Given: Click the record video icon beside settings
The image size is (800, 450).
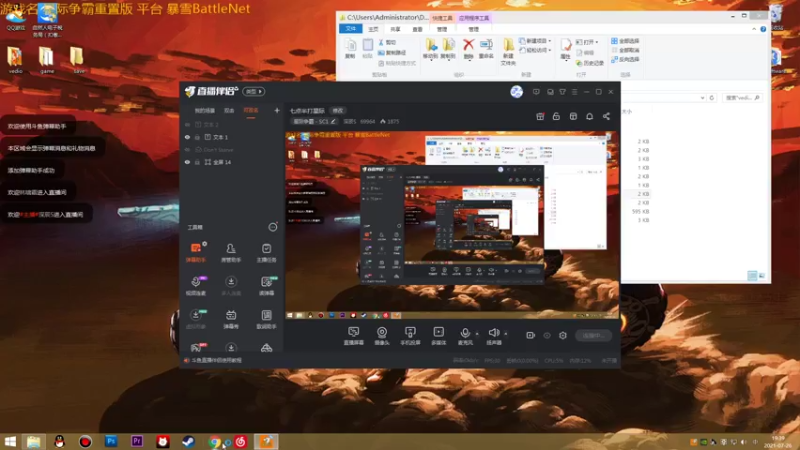Looking at the screenshot, I should (530, 335).
